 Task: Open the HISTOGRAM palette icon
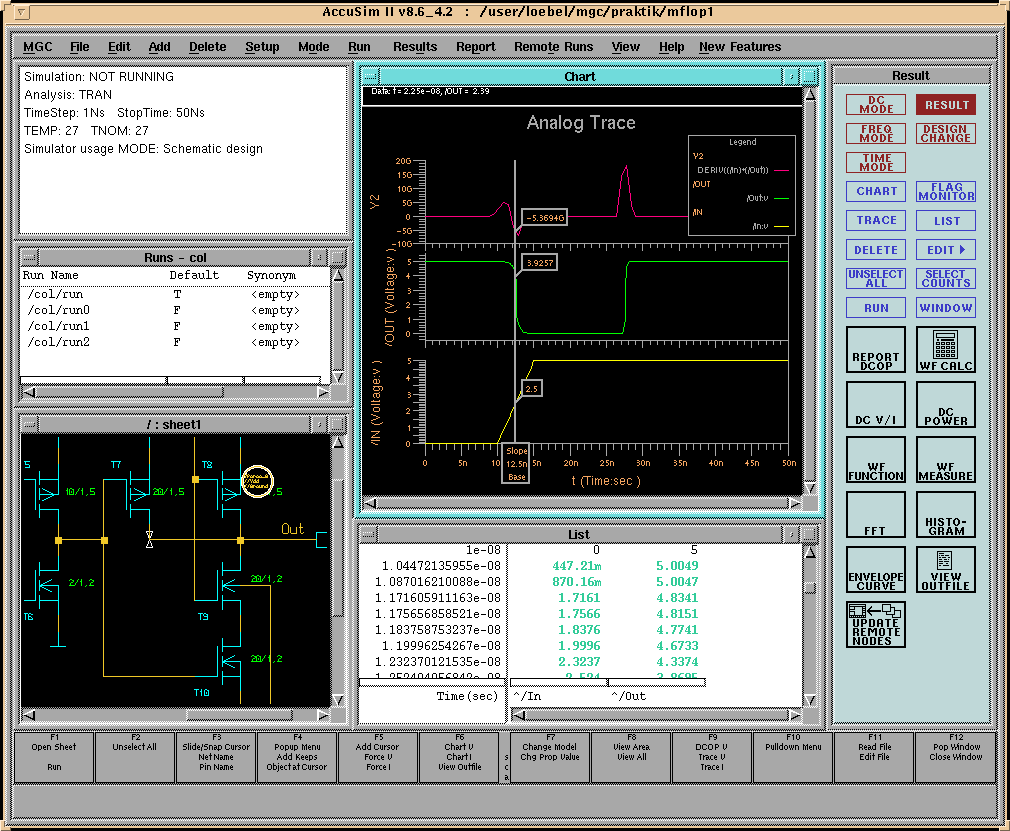pyautogui.click(x=945, y=515)
